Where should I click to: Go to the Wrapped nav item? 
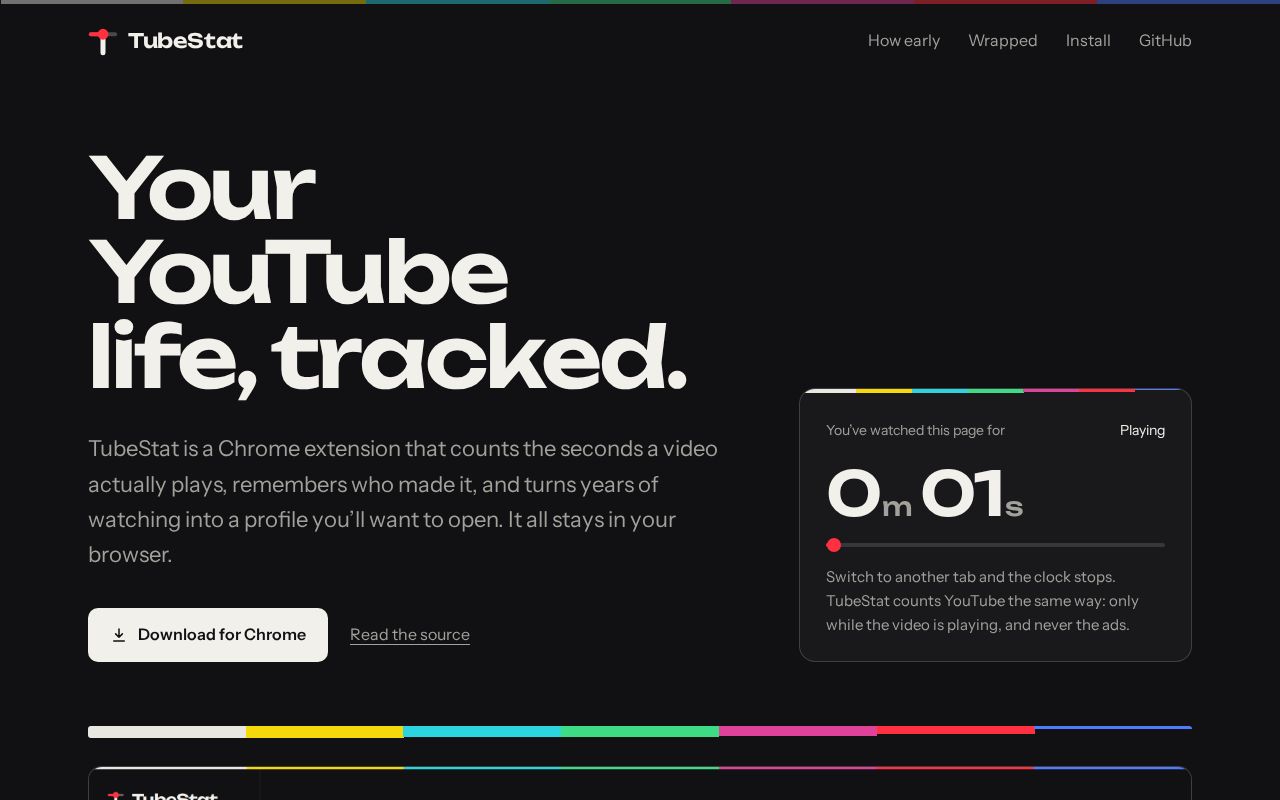[1003, 41]
